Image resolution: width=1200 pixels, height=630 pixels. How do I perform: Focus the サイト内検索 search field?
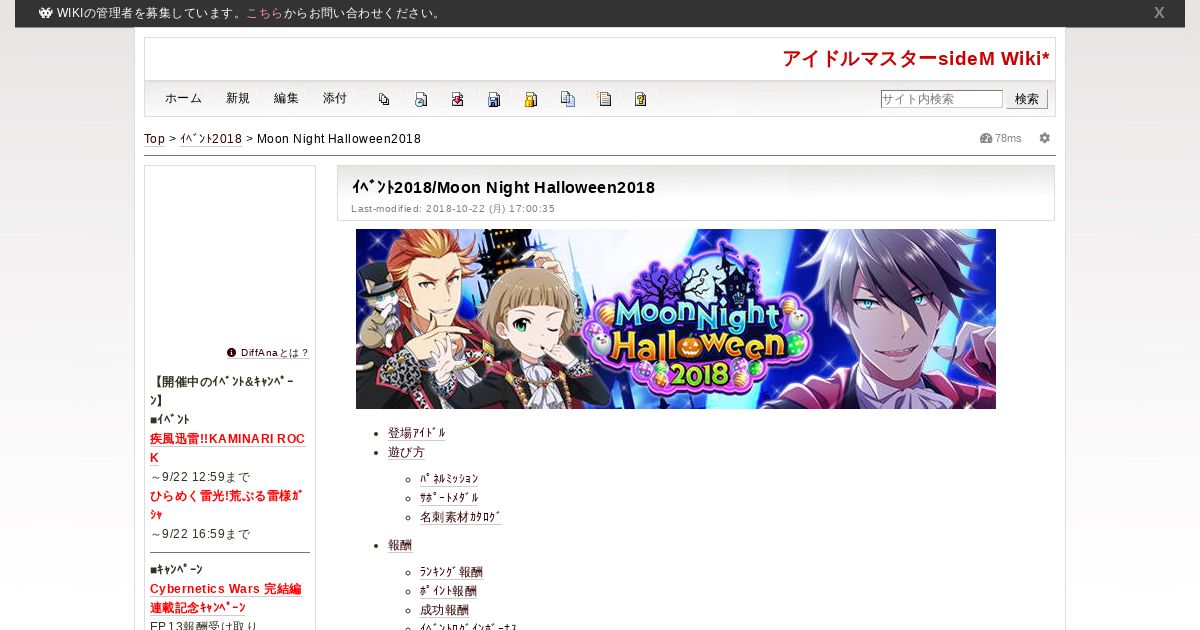(x=941, y=99)
